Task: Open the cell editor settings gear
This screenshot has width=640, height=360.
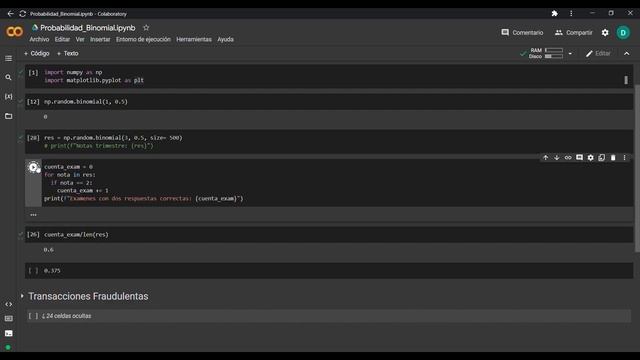Action: (590, 158)
